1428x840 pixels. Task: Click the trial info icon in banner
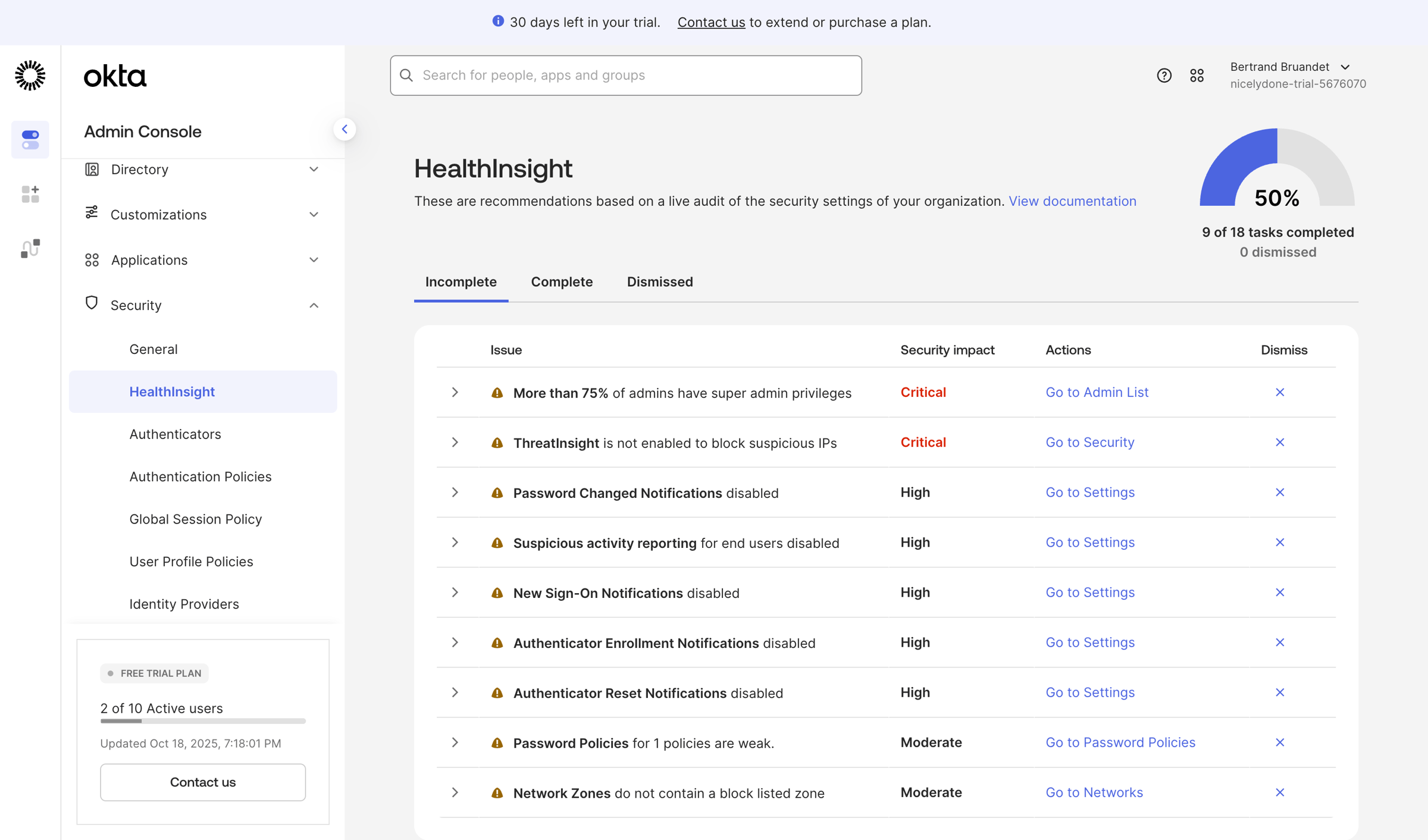498,21
